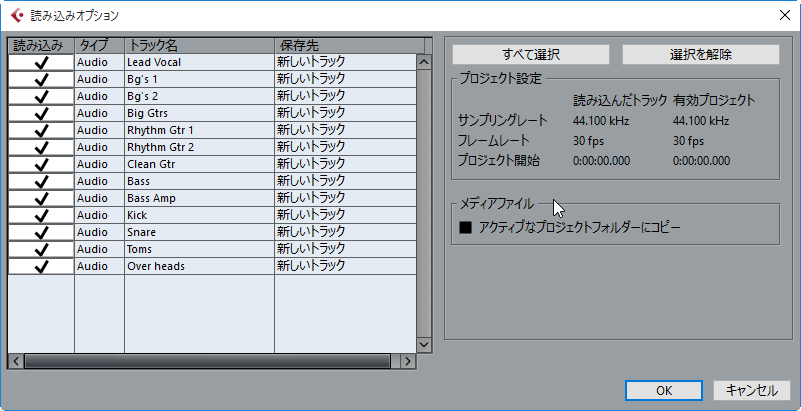Open 保存先 for Toms row
Screen dimensions: 801x411
345,249
